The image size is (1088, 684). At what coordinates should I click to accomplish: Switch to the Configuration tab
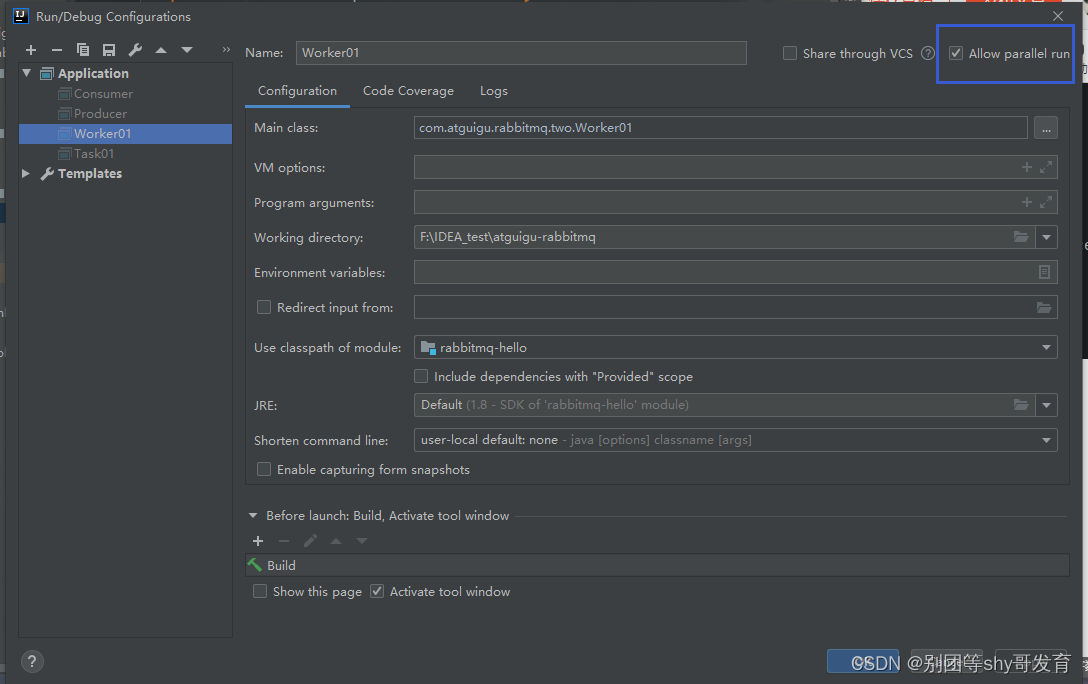(297, 91)
